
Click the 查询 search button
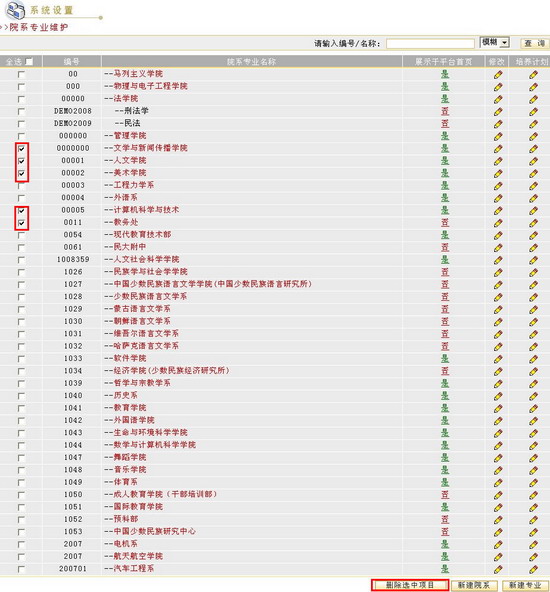(535, 43)
